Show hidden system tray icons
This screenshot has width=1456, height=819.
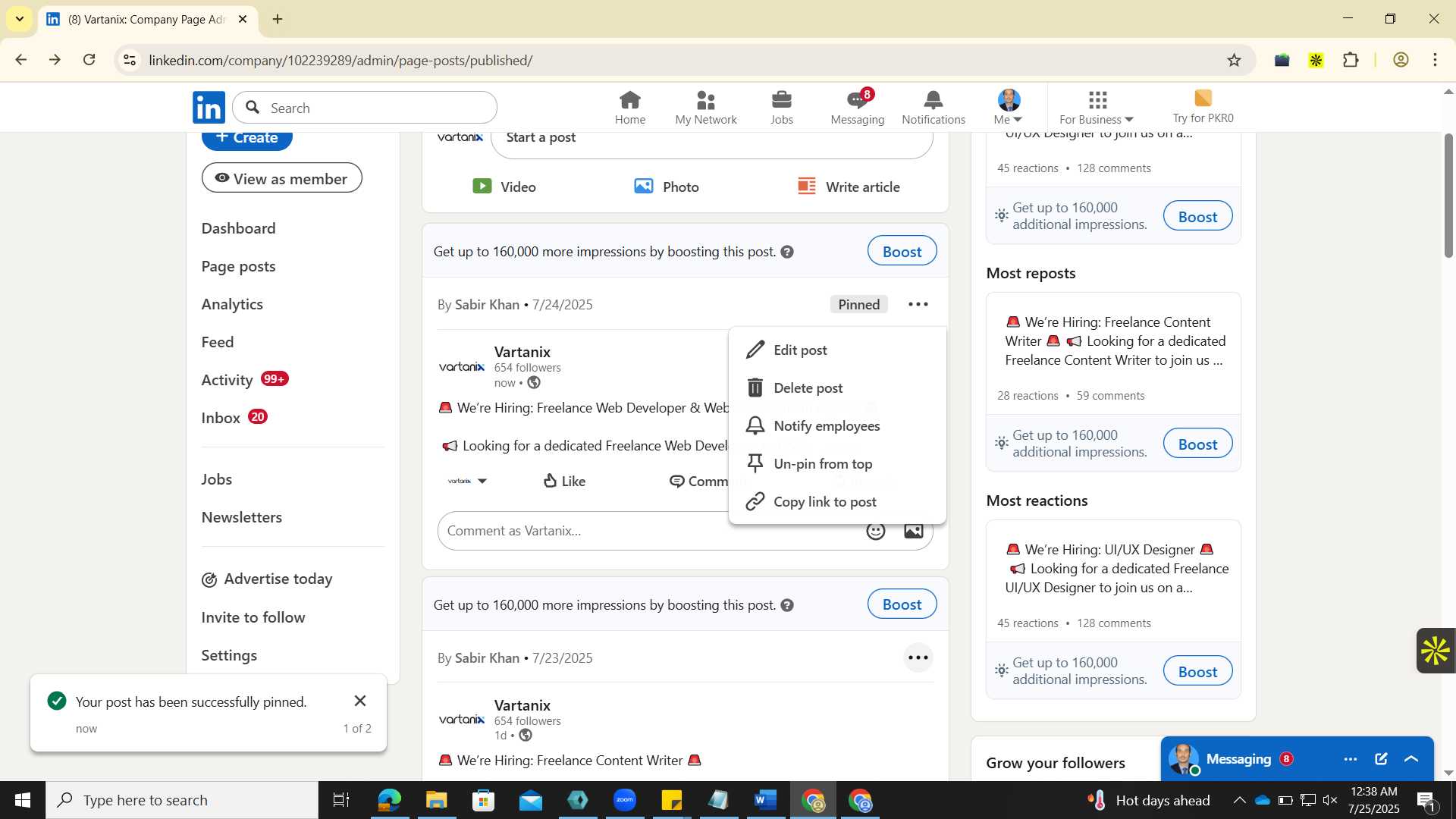click(1238, 800)
